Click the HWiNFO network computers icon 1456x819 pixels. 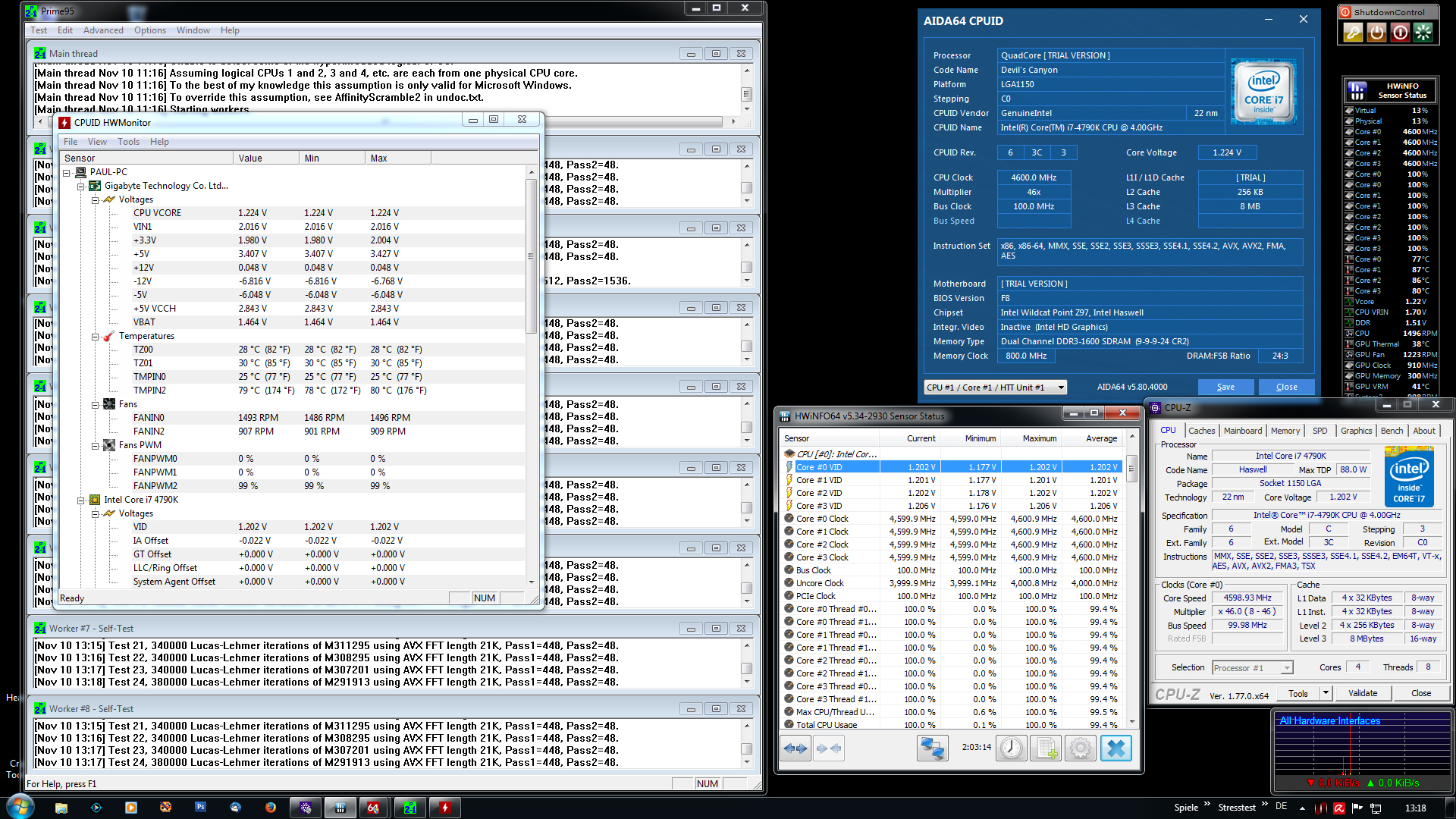click(x=932, y=748)
